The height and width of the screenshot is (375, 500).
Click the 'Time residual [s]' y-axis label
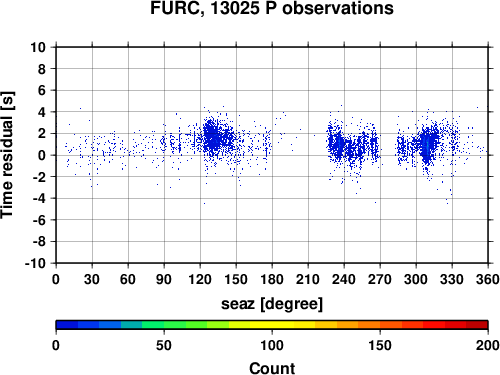pos(7,155)
